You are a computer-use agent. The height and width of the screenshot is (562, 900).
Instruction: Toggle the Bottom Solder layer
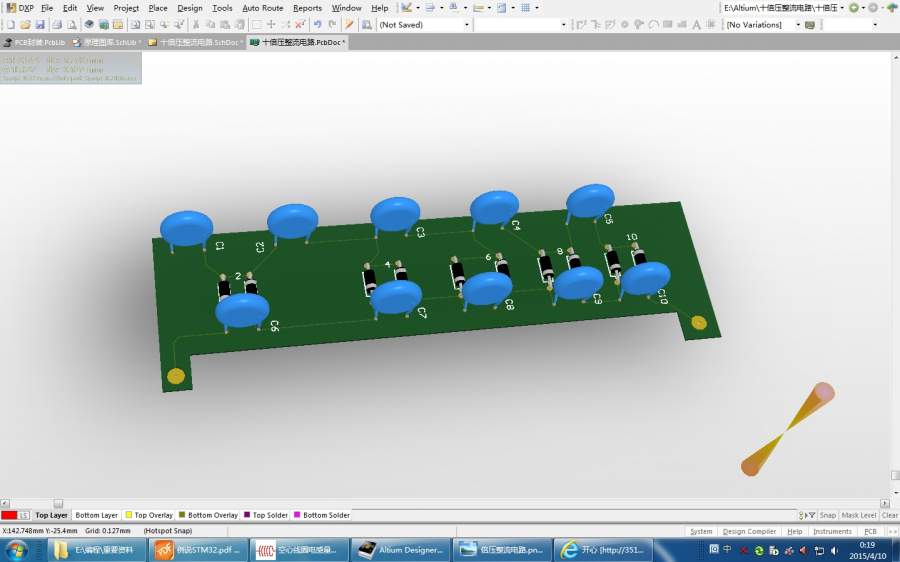(x=321, y=515)
